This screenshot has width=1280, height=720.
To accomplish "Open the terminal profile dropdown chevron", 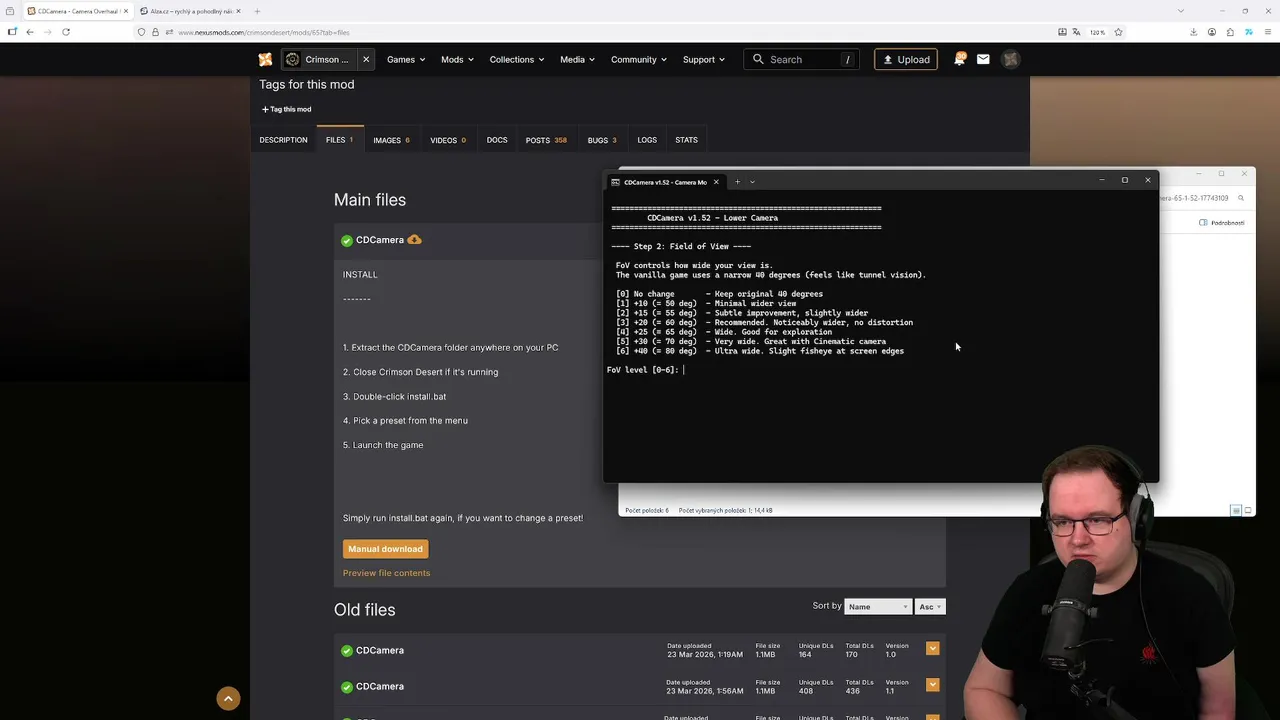I will pos(752,182).
